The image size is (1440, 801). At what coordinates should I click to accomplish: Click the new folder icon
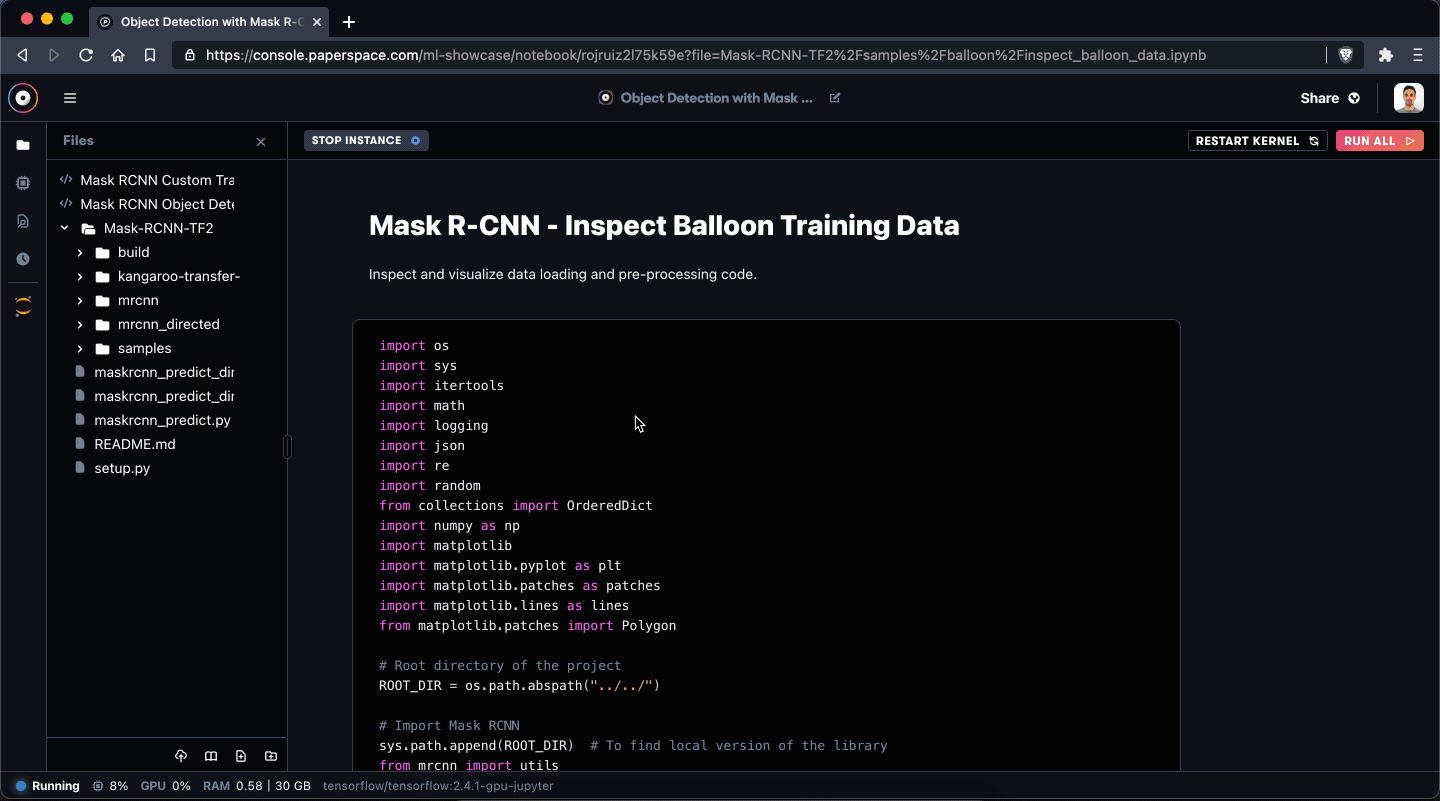pyautogui.click(x=271, y=756)
